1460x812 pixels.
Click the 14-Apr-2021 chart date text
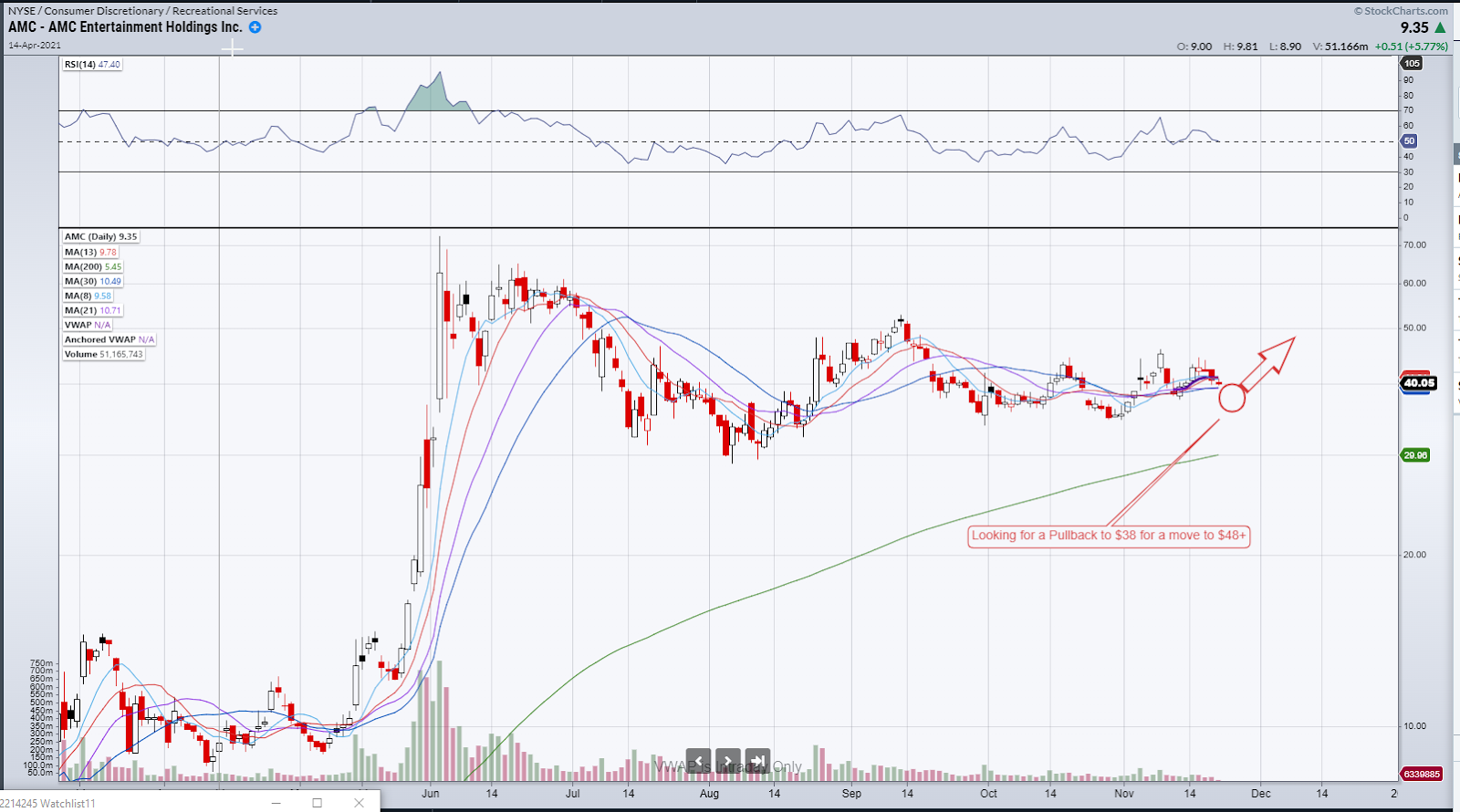(x=35, y=45)
